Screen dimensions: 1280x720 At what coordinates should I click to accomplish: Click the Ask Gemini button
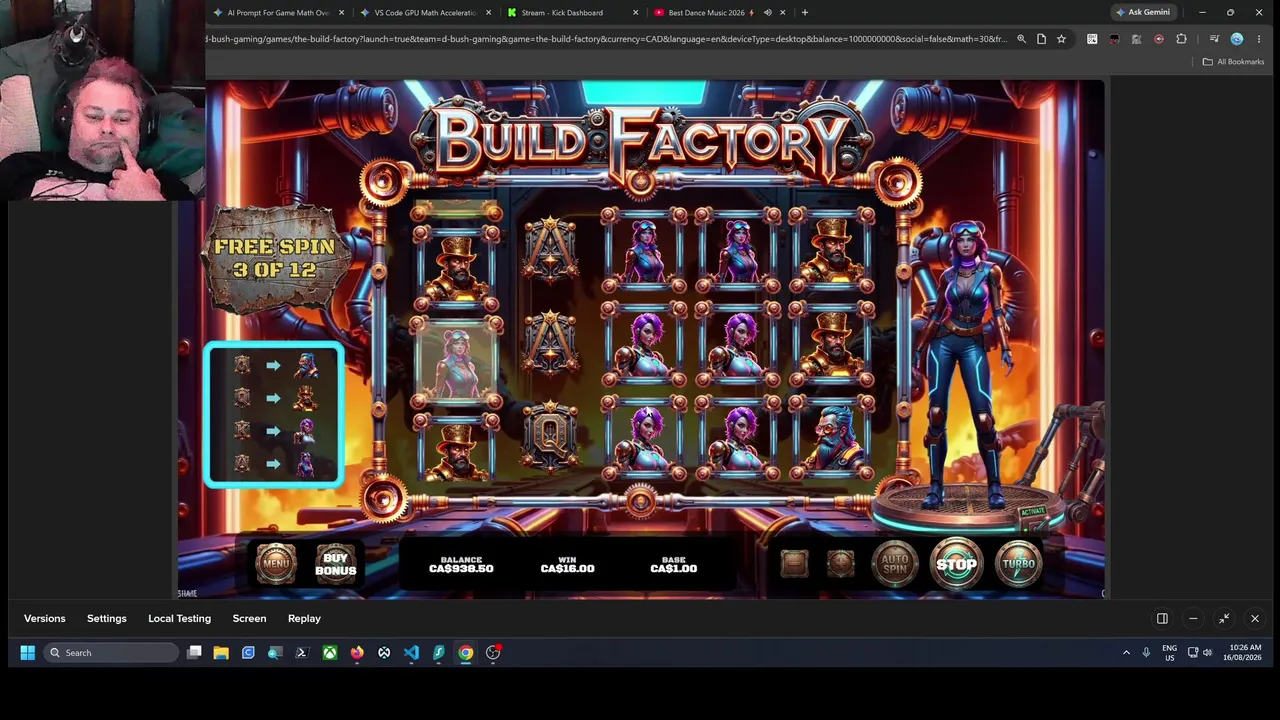pos(1144,13)
